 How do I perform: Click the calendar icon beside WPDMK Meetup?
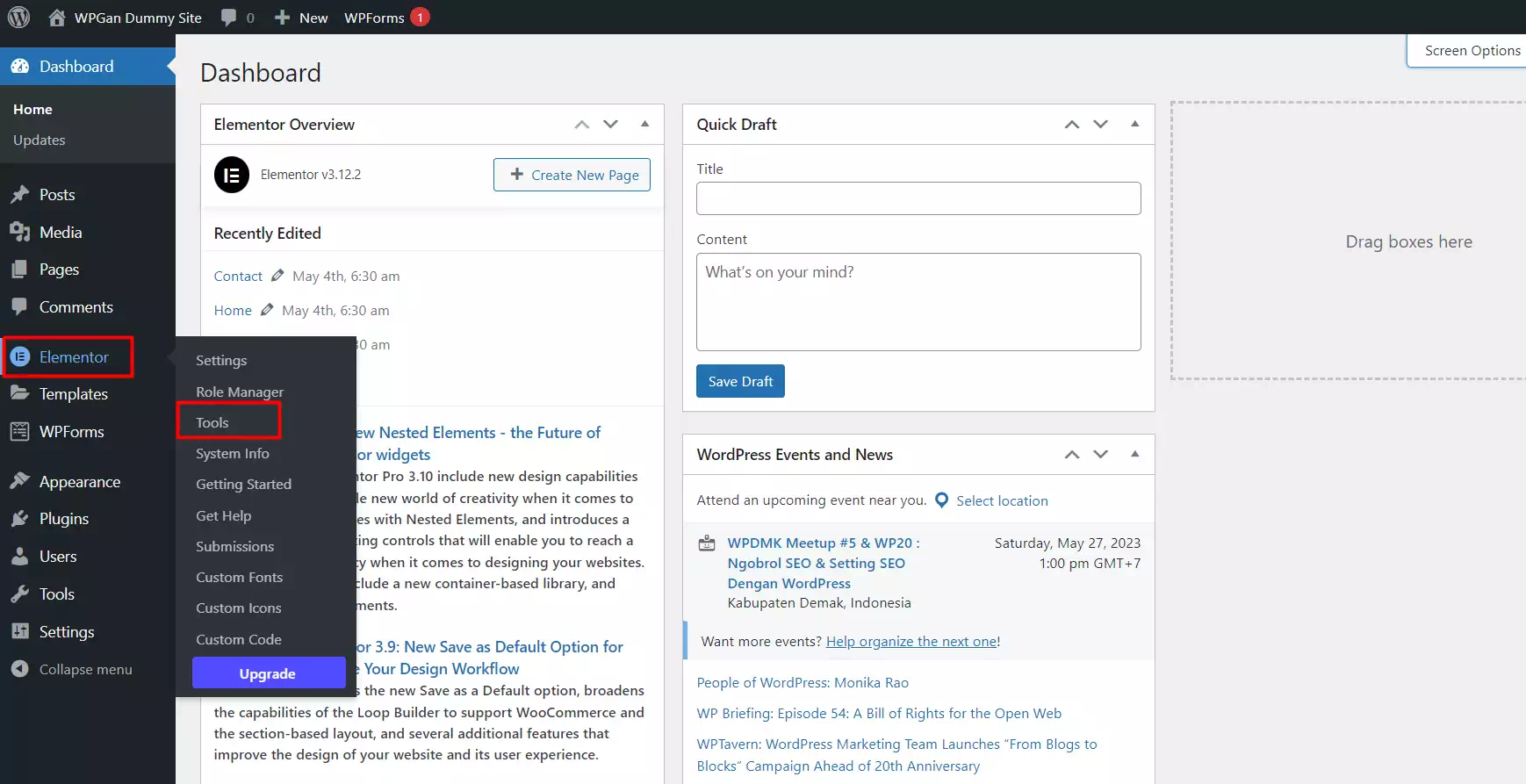pos(707,543)
